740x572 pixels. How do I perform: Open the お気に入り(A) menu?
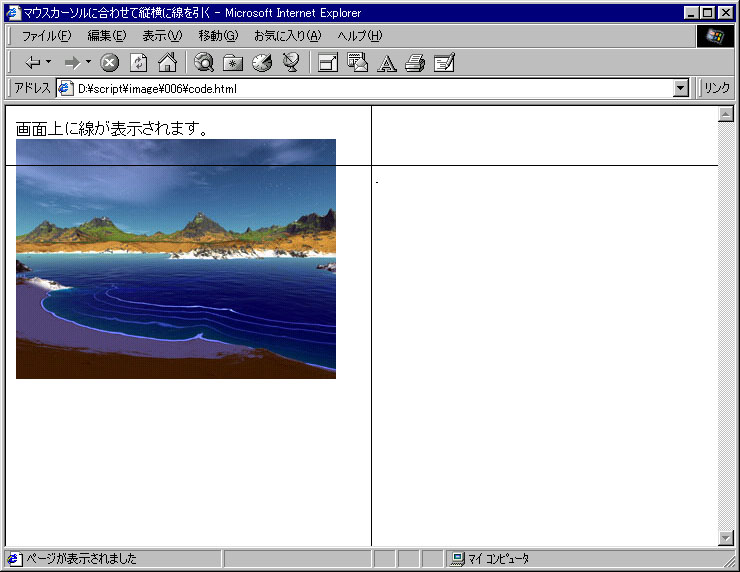[x=288, y=36]
